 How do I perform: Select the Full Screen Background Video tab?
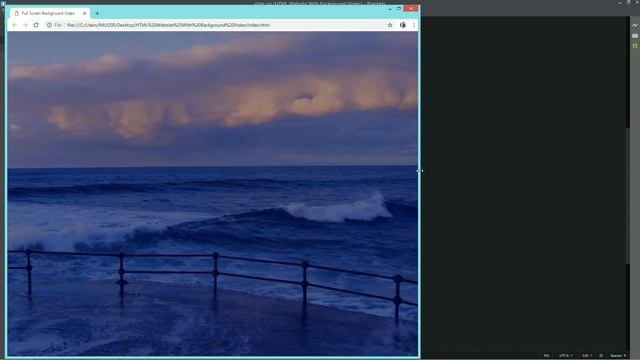(50, 13)
